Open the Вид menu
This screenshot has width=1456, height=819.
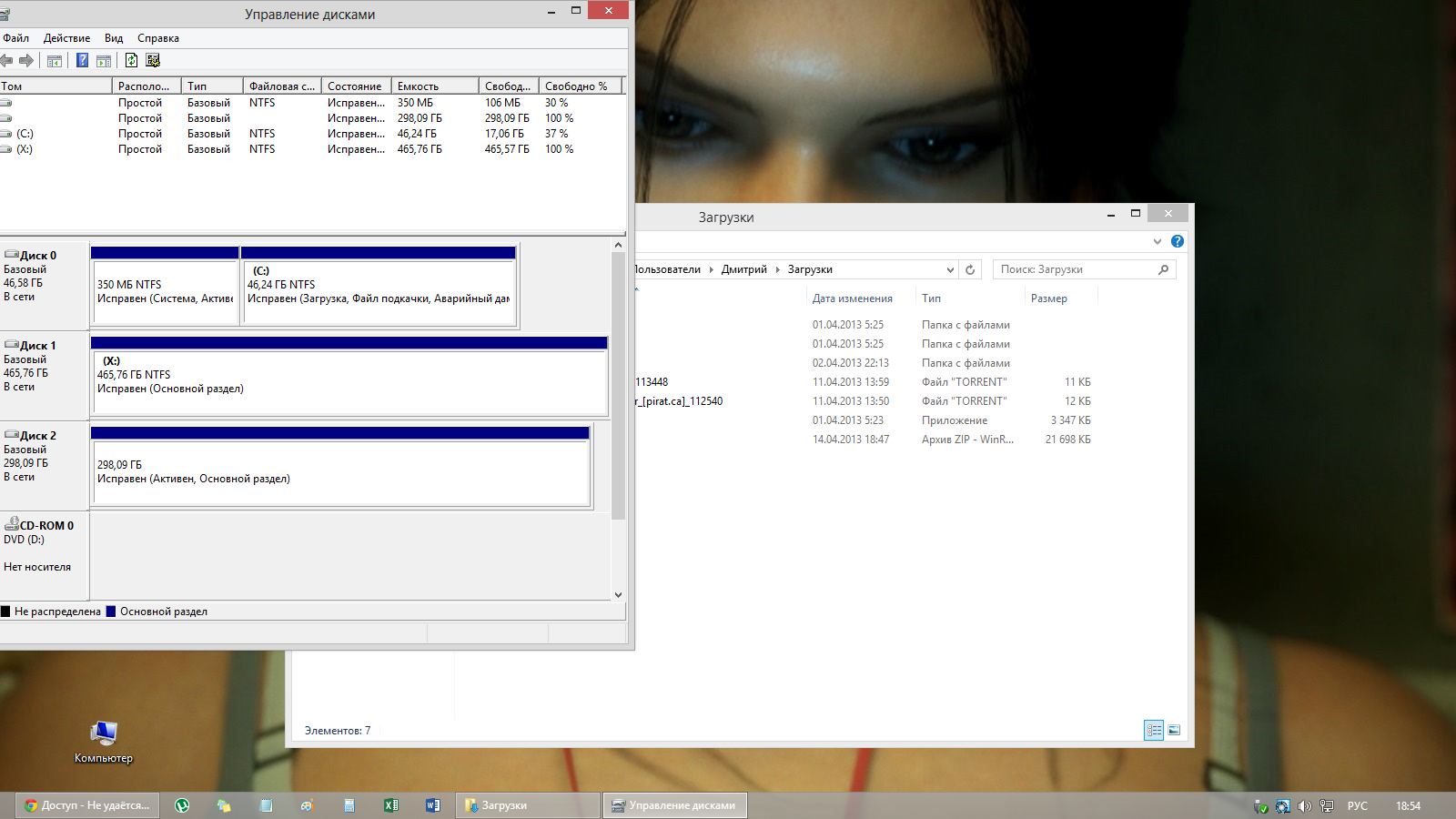[114, 38]
